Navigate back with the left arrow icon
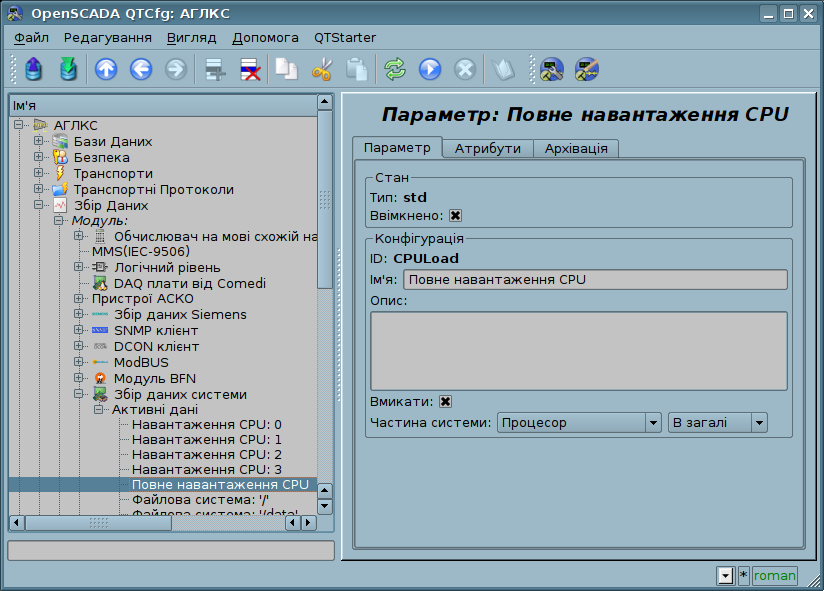Image resolution: width=824 pixels, height=591 pixels. pyautogui.click(x=141, y=70)
